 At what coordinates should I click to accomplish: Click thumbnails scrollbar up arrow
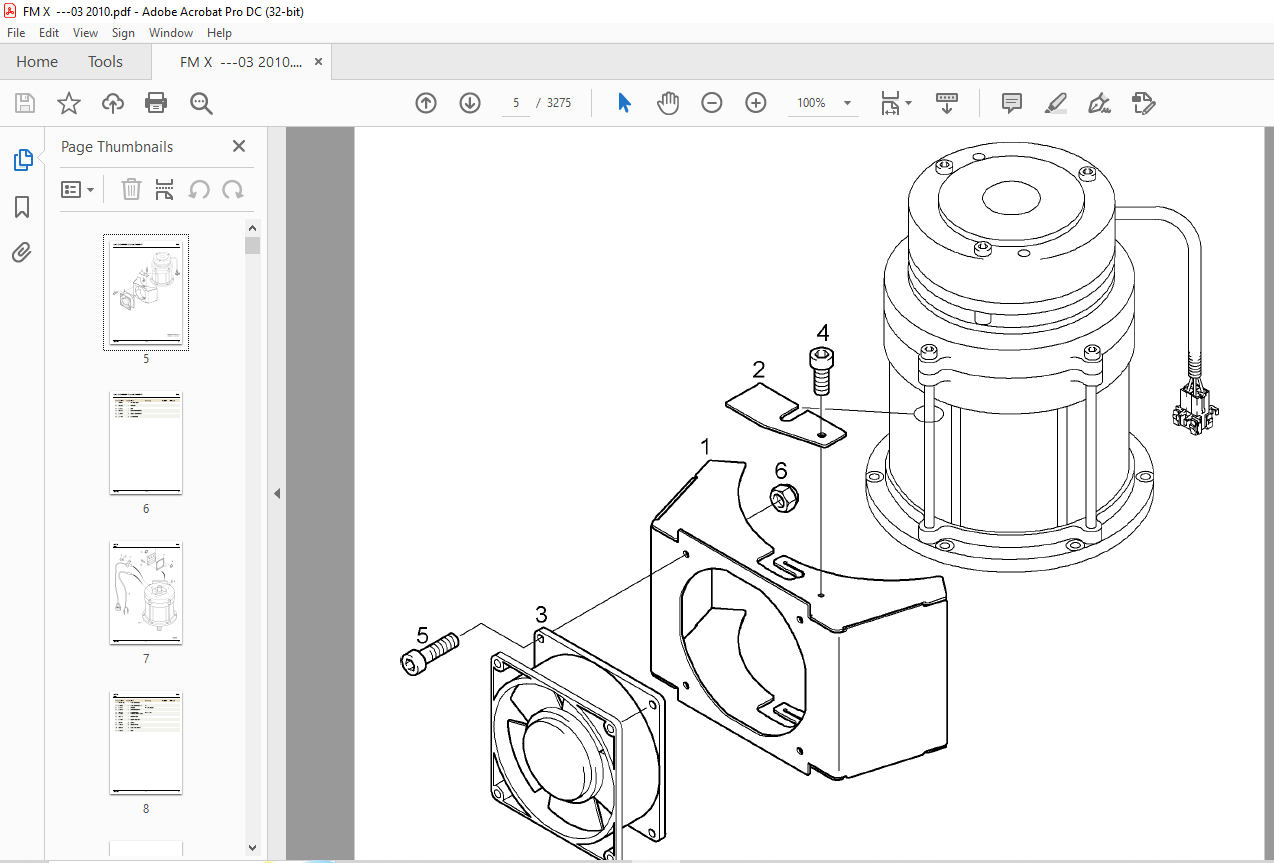pos(252,228)
